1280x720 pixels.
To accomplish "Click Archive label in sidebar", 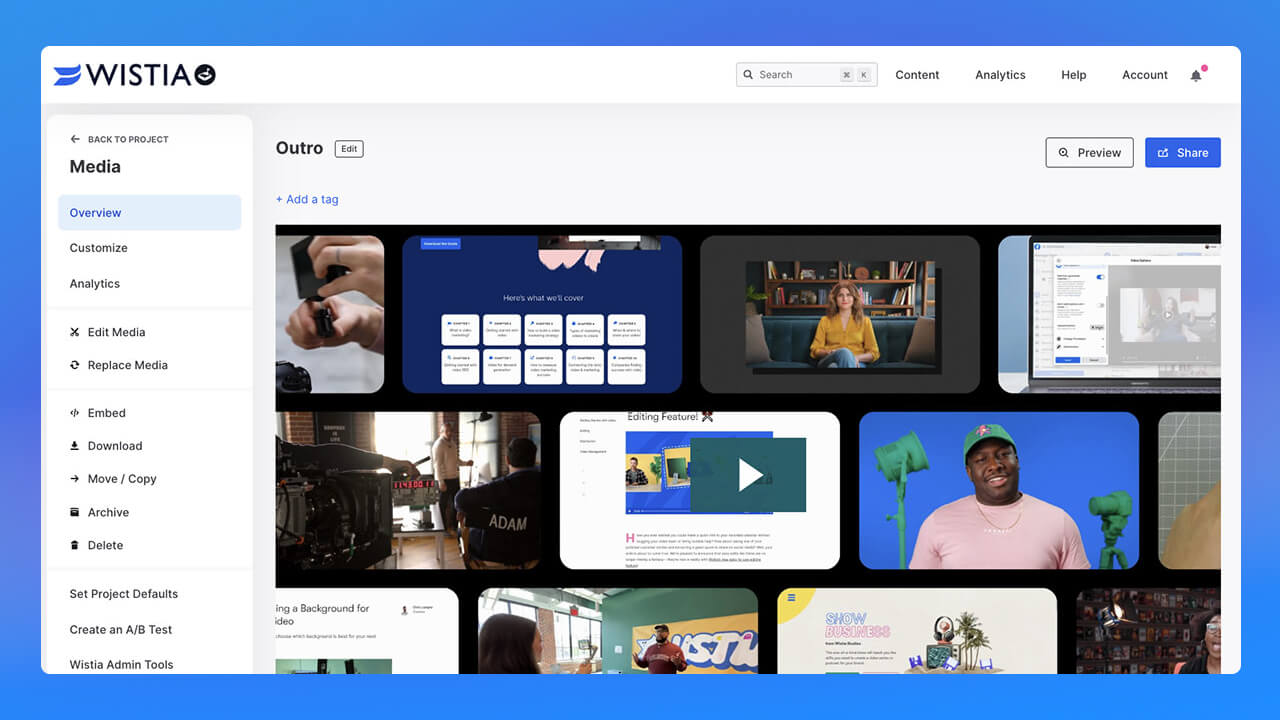I will [x=108, y=512].
